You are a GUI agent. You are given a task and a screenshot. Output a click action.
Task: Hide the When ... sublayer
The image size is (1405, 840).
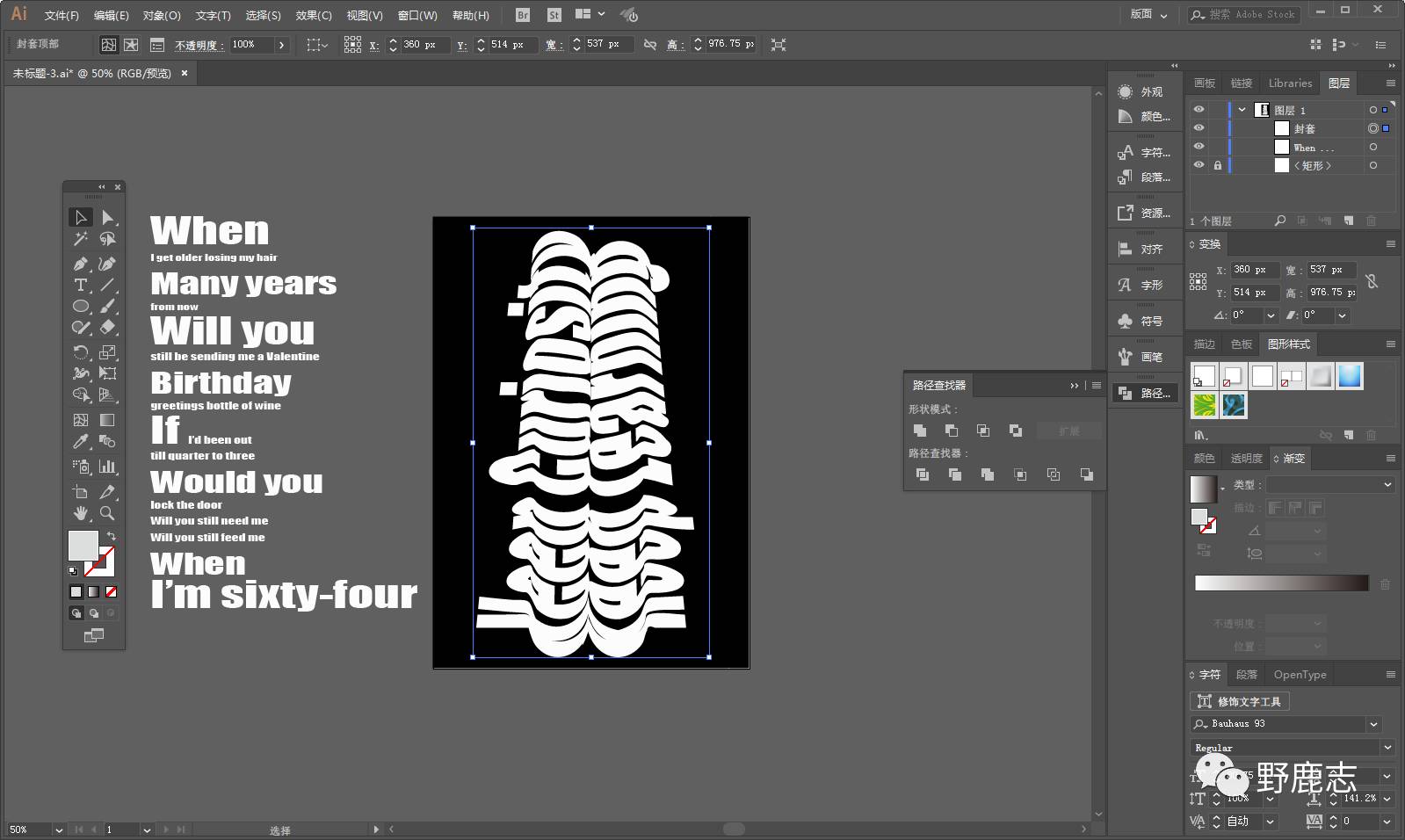click(1199, 147)
